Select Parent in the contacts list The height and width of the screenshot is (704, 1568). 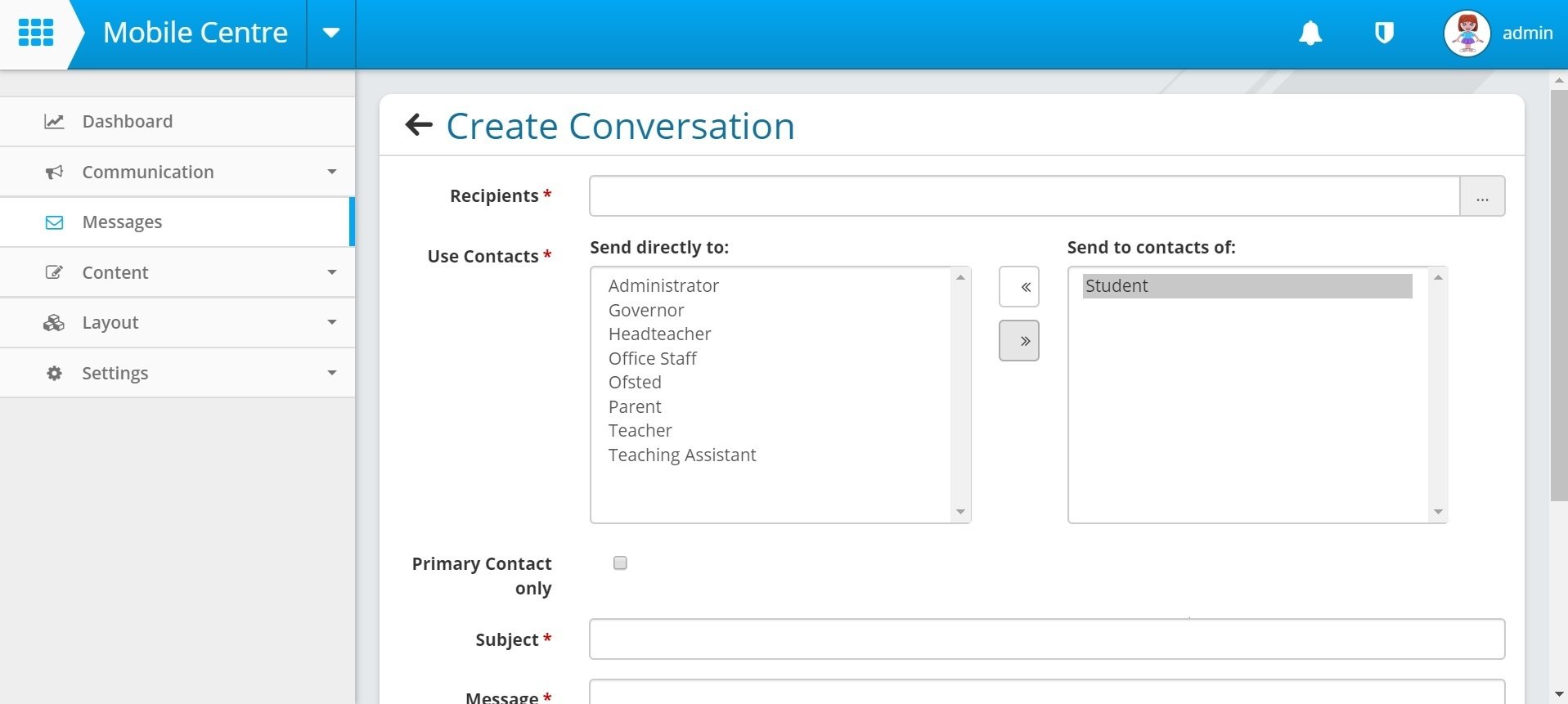[635, 407]
